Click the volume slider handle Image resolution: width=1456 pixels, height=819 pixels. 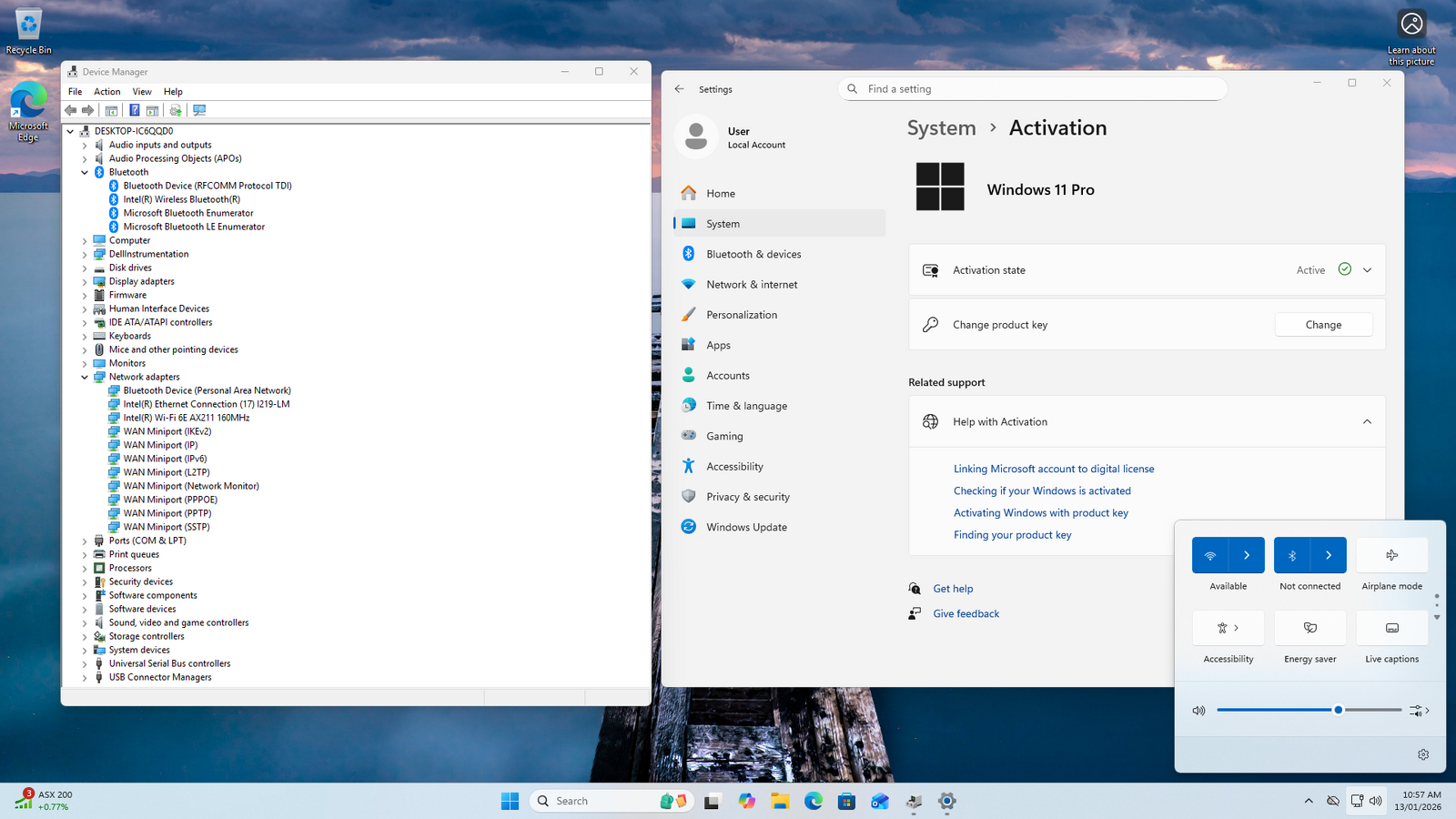click(1338, 710)
